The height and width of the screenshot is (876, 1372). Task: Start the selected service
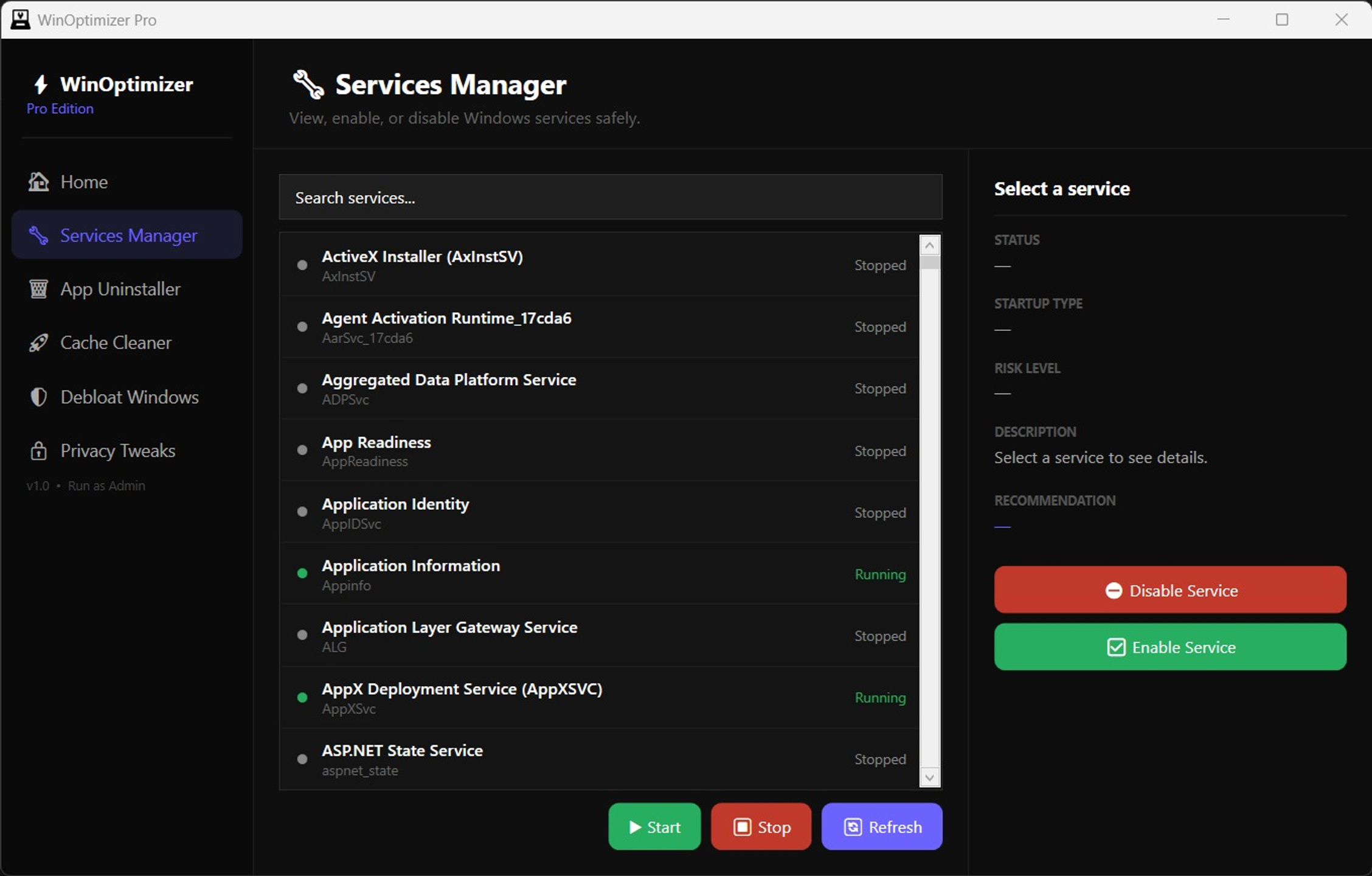click(x=654, y=827)
